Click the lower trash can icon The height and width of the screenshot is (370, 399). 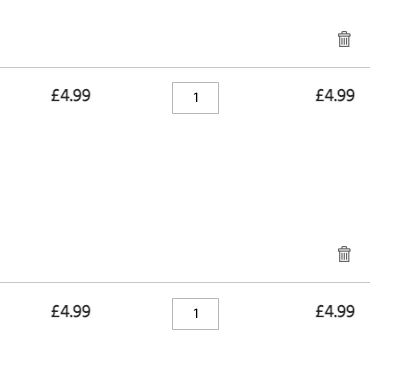click(344, 254)
